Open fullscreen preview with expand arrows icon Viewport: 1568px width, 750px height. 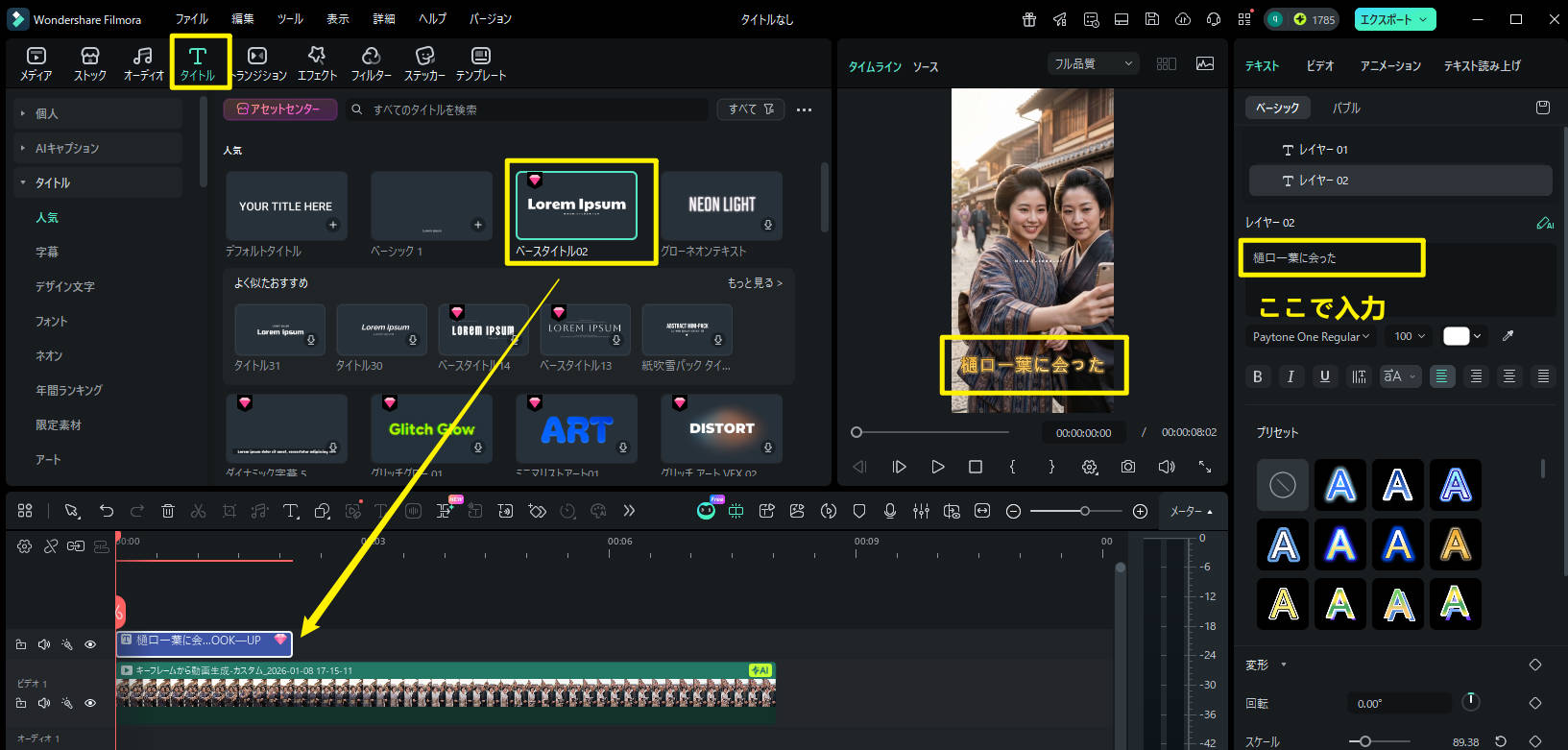coord(1205,467)
